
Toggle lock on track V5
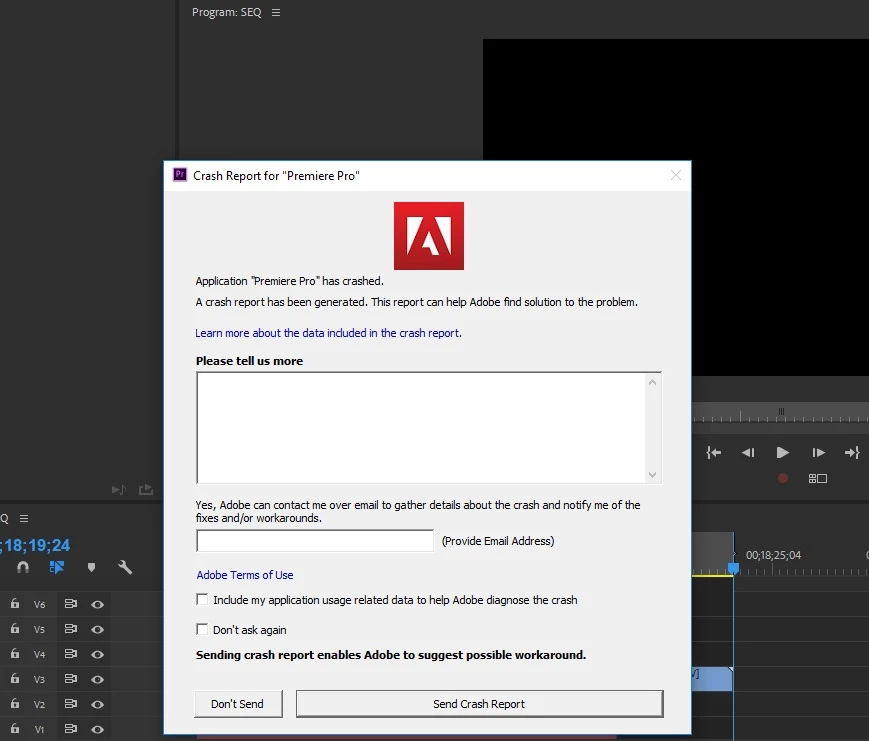click(15, 629)
